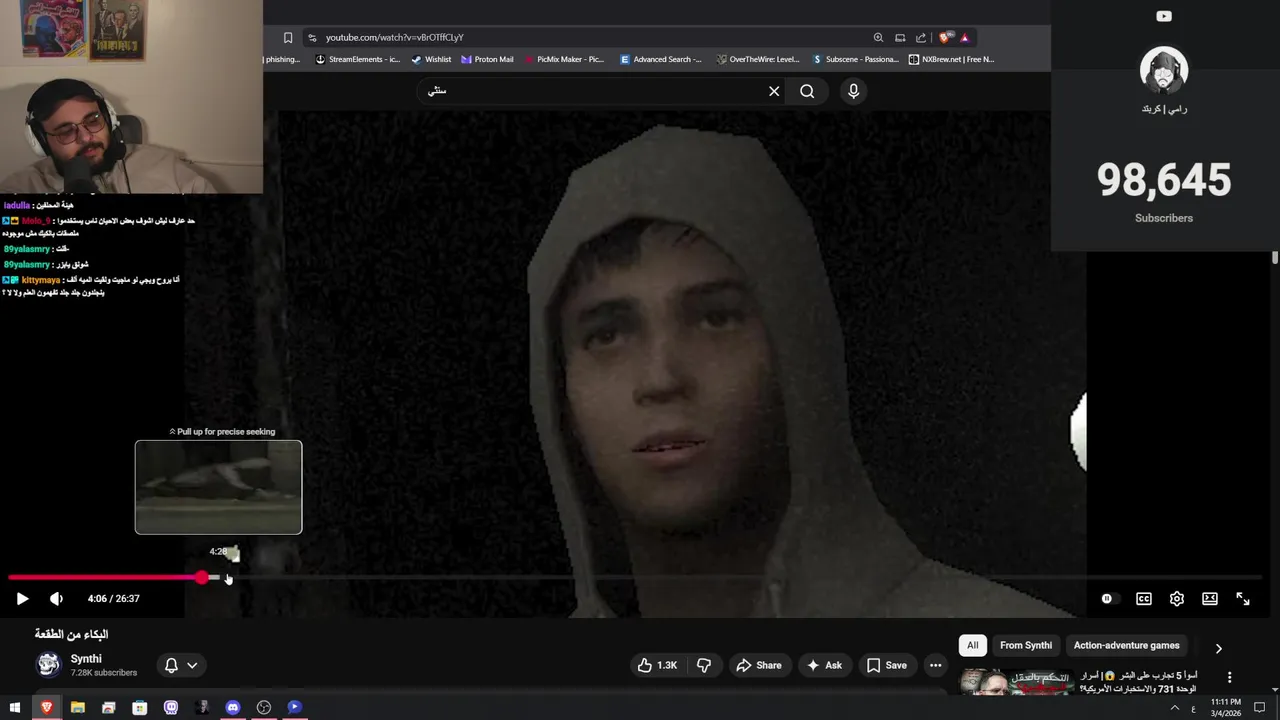
Task: Open File Explorer from taskbar
Action: click(x=77, y=707)
